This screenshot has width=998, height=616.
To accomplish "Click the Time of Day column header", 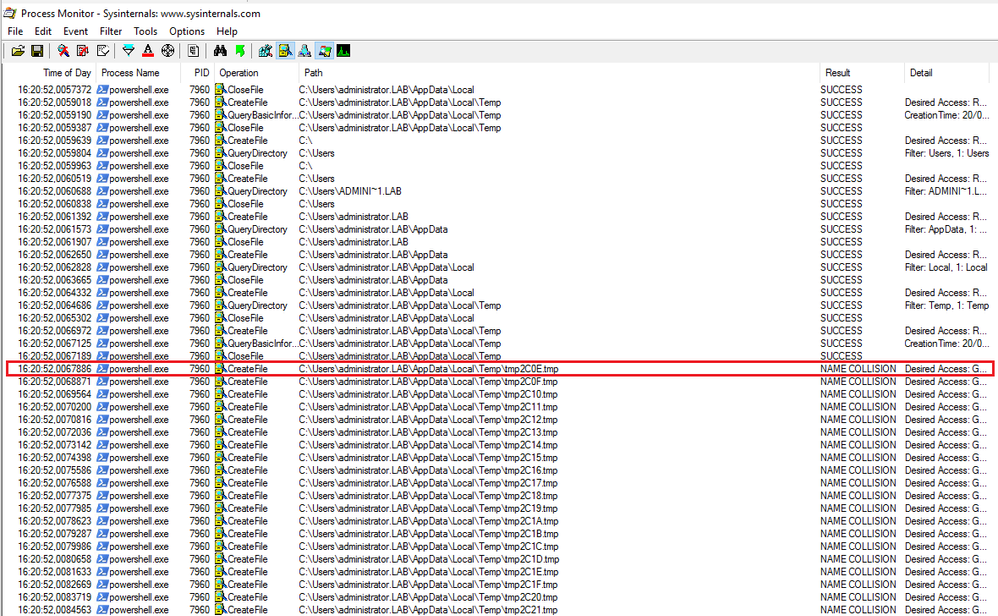I will pyautogui.click(x=66, y=73).
